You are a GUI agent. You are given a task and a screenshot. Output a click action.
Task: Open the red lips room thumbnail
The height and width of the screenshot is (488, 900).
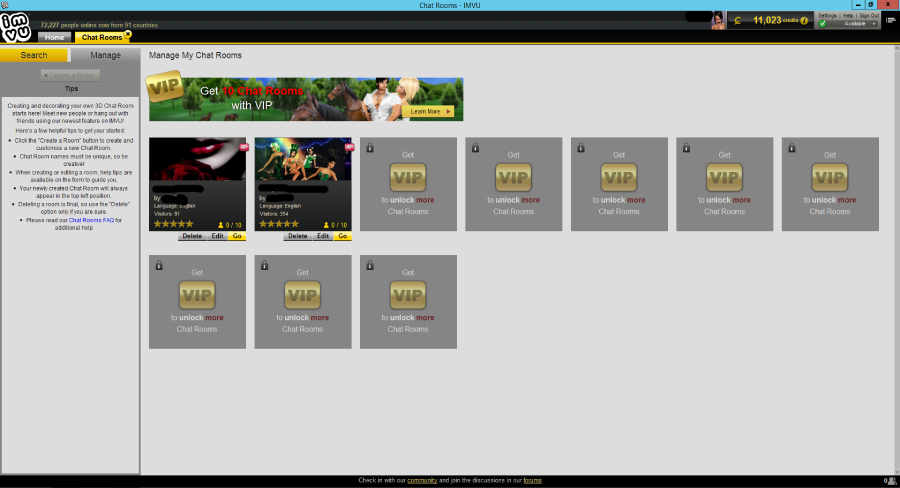point(197,159)
